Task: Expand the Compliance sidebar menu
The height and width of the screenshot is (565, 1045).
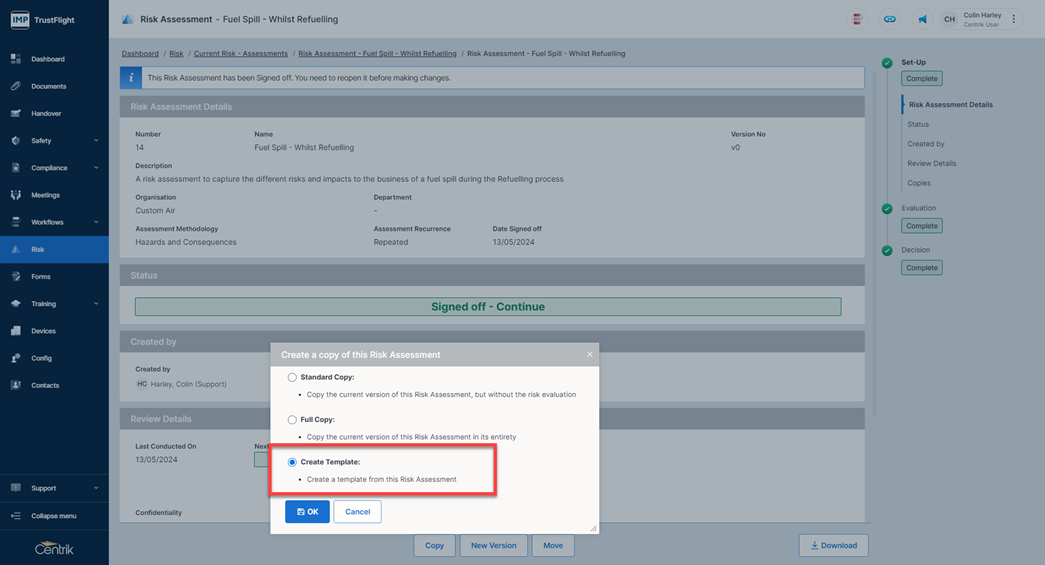Action: (x=54, y=168)
